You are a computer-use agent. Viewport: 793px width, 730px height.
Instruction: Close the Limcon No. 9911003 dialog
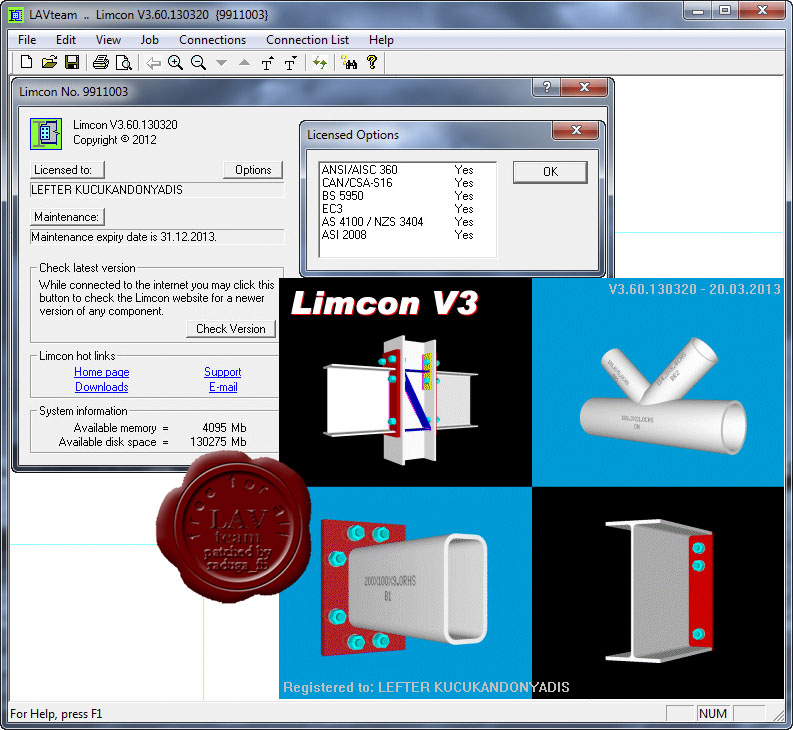tap(584, 87)
